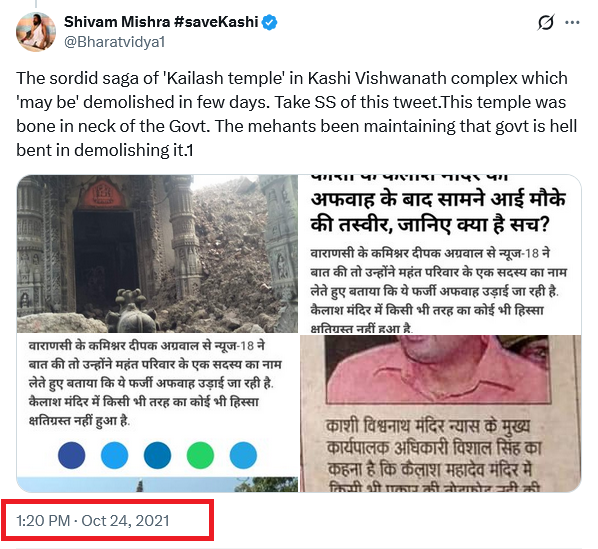Open Shivam Mishra's profile avatar
Viewport: 598px width, 549px height.
coord(36,32)
